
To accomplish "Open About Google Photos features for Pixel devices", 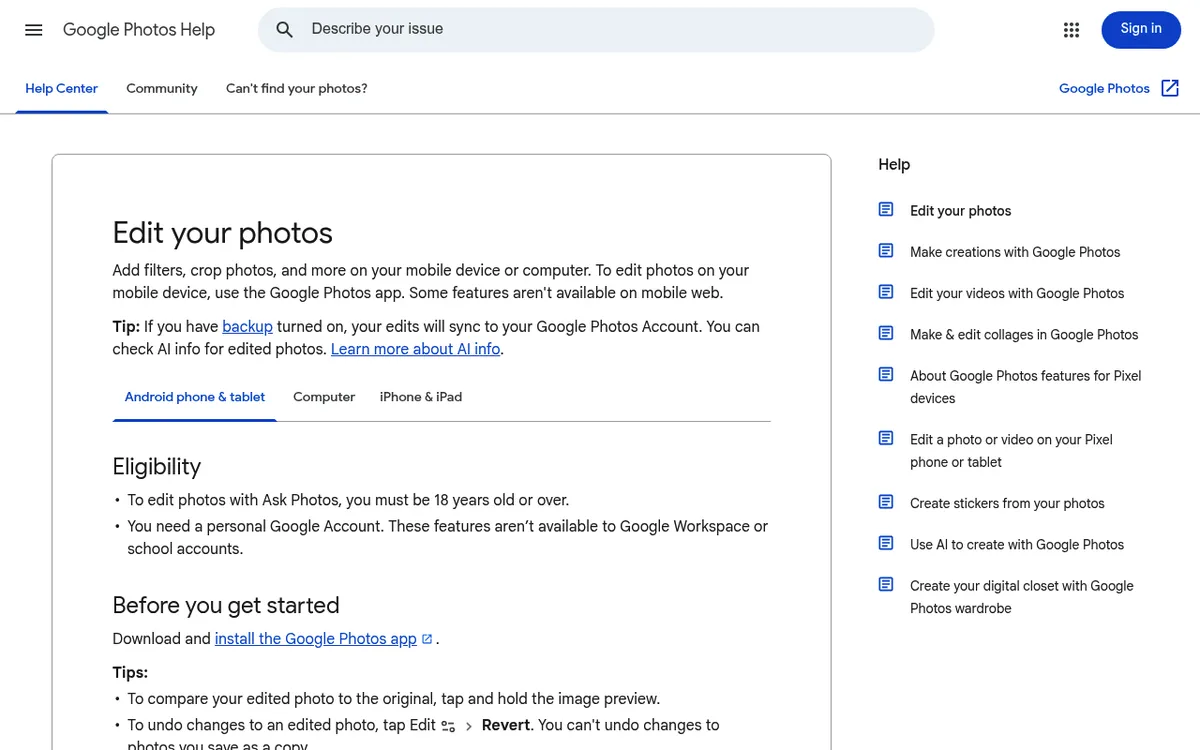I will pyautogui.click(x=1025, y=387).
